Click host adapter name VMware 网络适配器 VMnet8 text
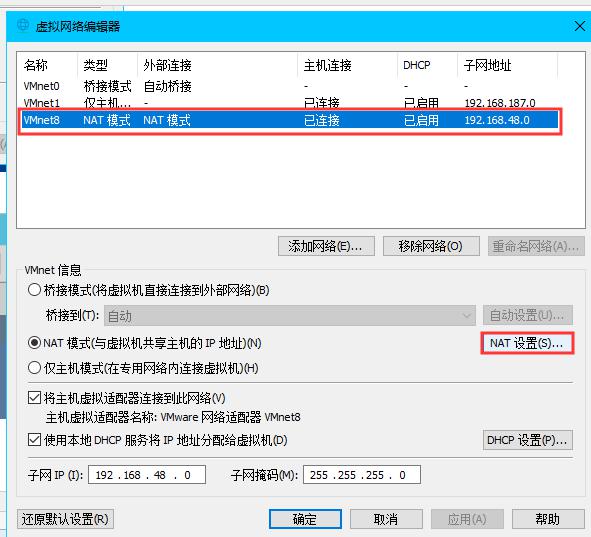 point(230,417)
